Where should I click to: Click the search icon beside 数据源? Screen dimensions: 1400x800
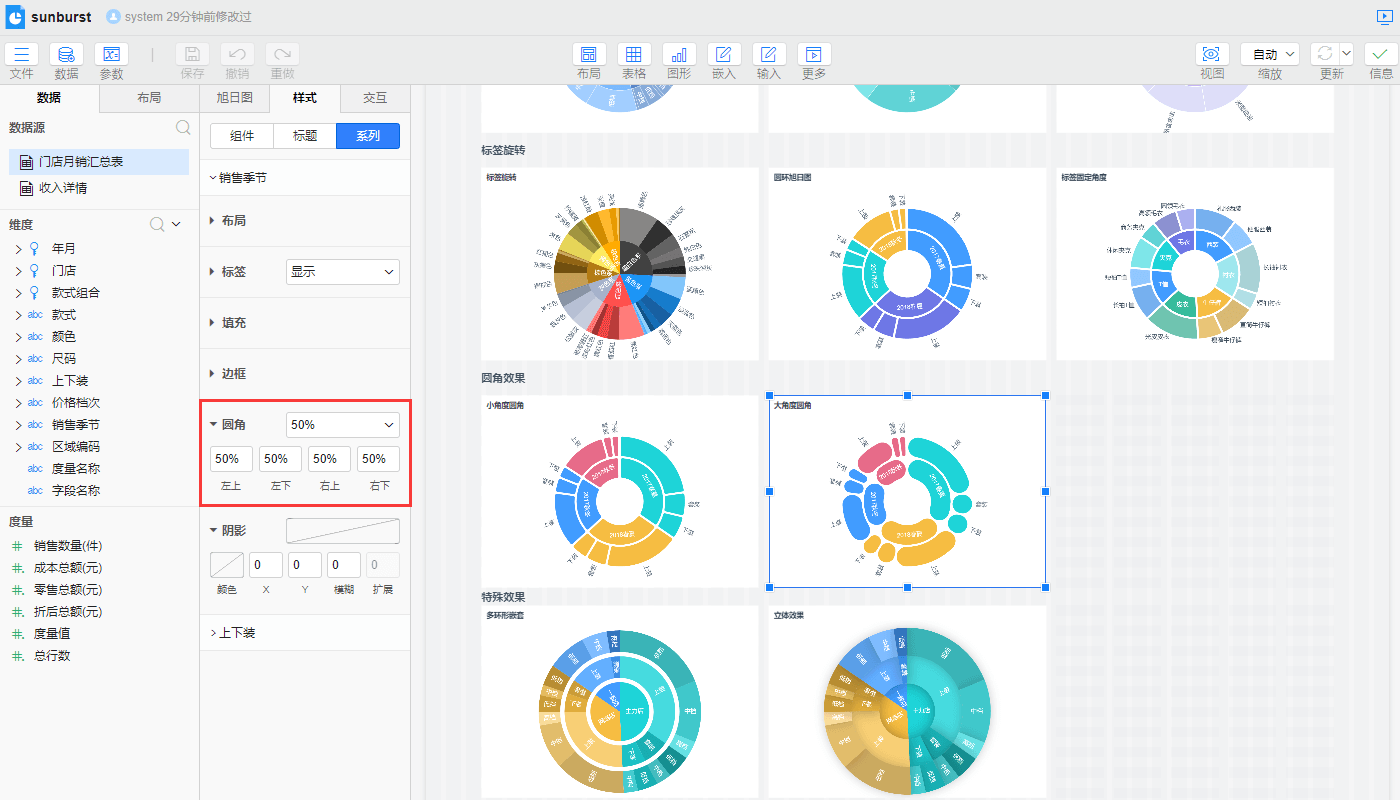[x=183, y=128]
